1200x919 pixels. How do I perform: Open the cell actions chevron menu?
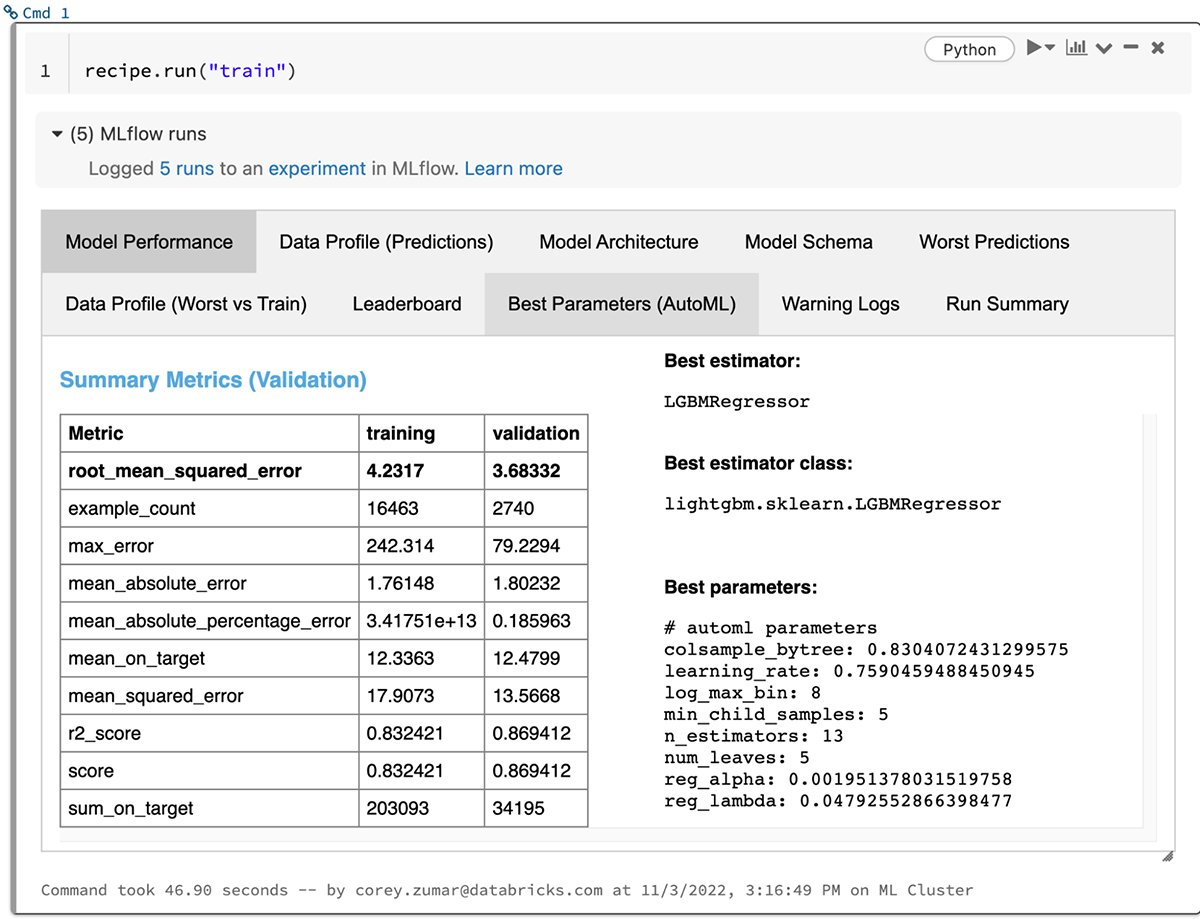click(1104, 49)
